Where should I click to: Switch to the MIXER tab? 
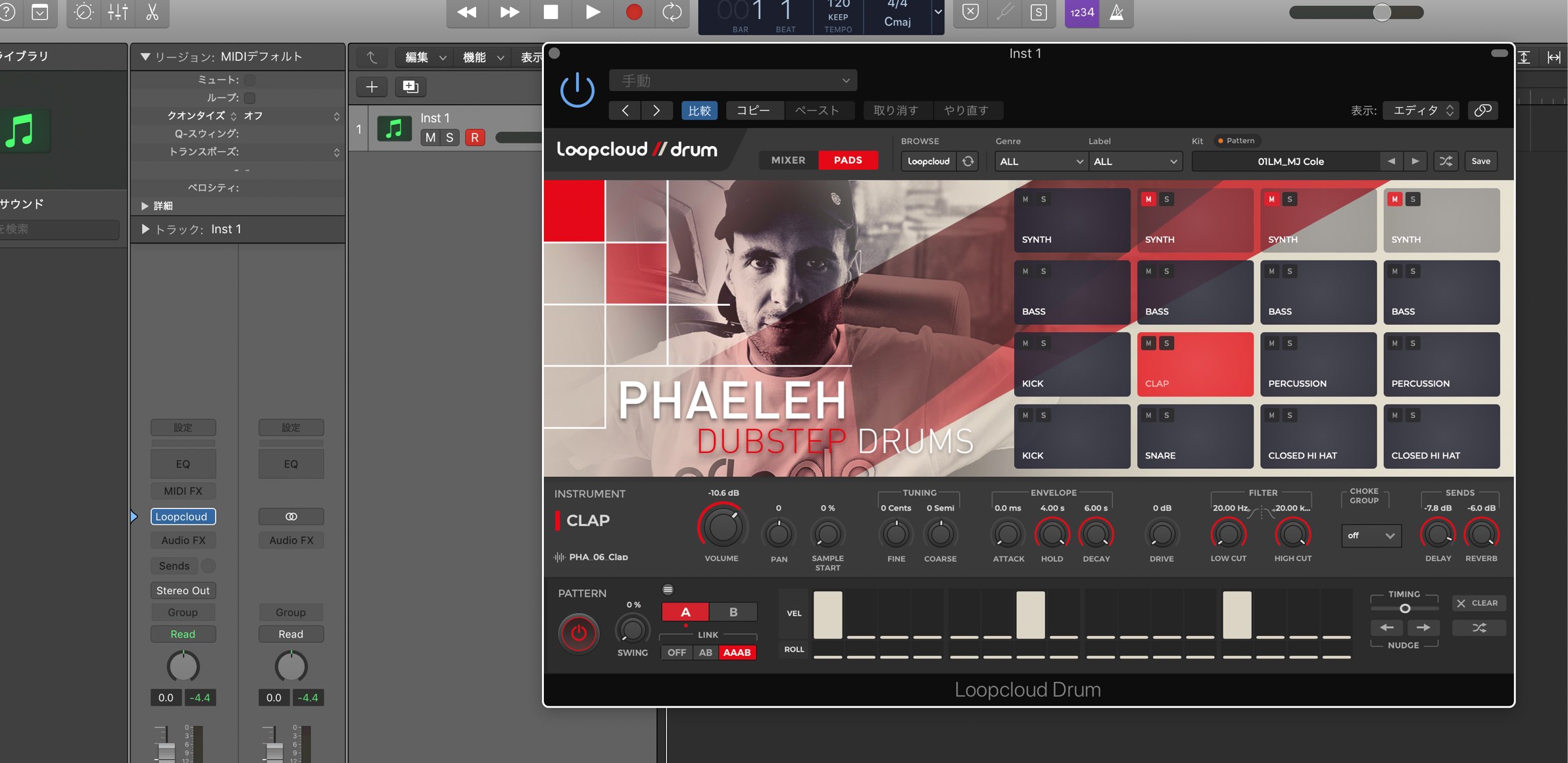click(788, 160)
